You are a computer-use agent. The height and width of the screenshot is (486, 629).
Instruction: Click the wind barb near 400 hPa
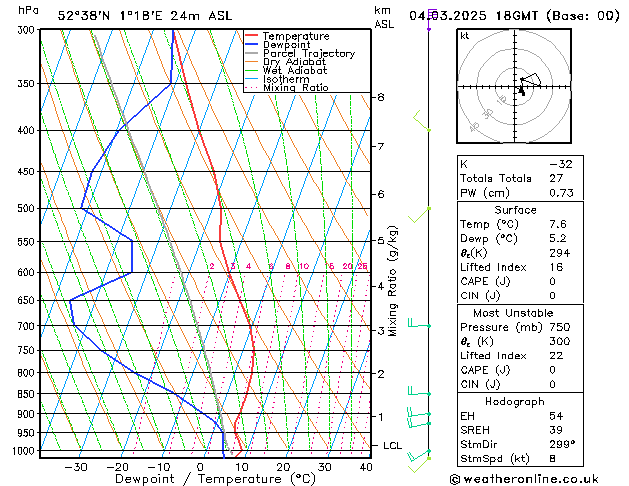point(422,123)
